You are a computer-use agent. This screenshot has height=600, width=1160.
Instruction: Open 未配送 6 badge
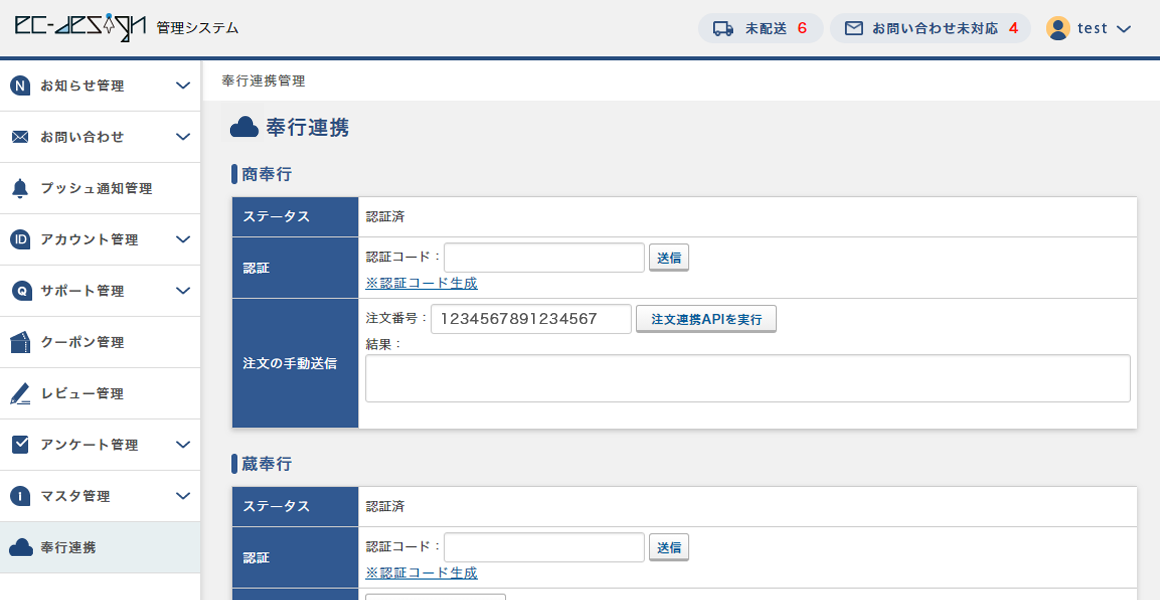pyautogui.click(x=761, y=28)
